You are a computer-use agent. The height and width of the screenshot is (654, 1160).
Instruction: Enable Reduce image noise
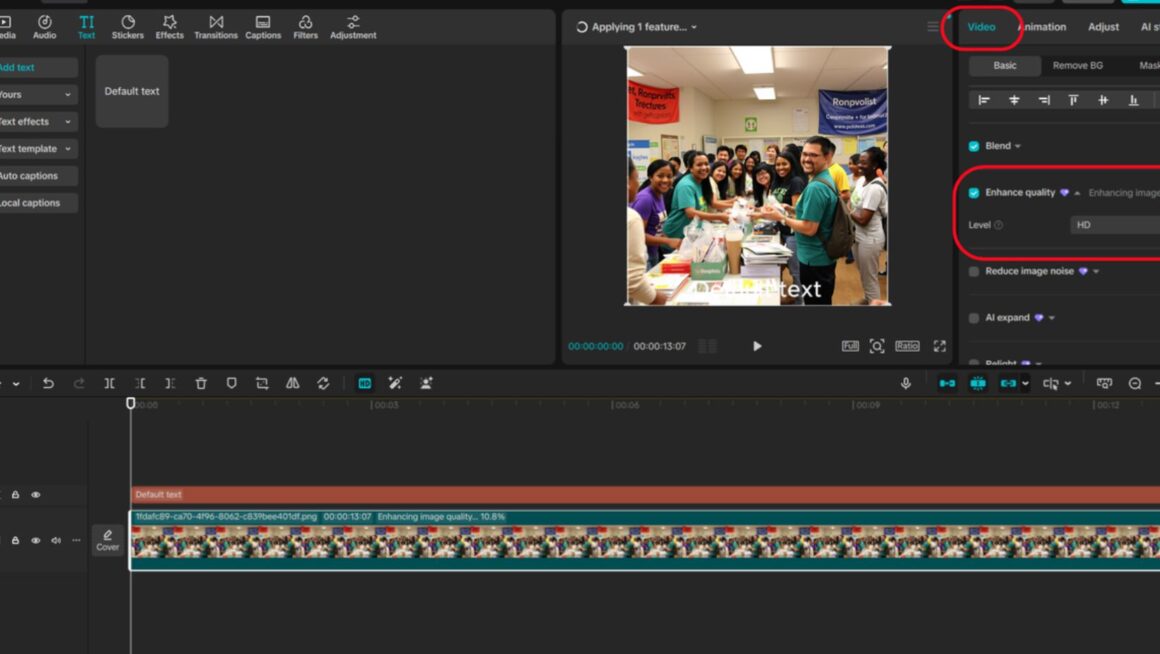974,272
